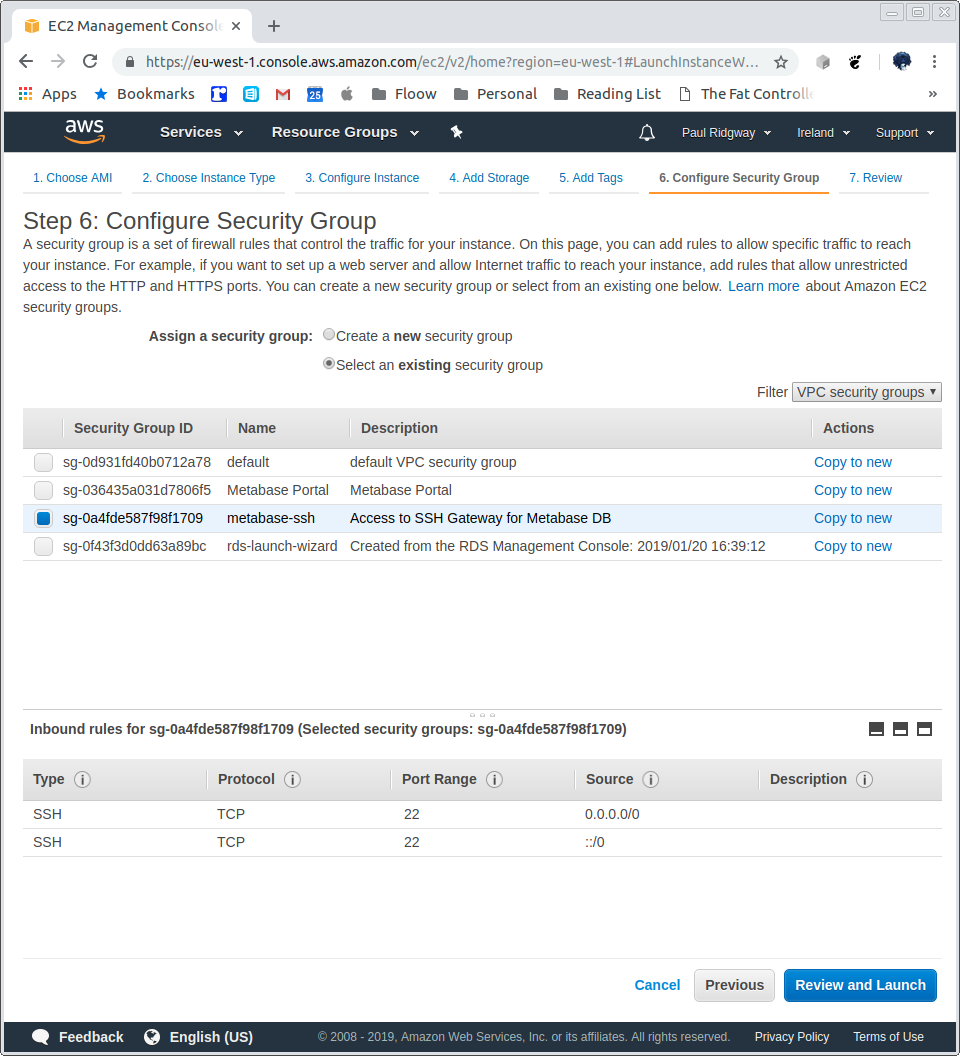This screenshot has height=1056, width=960.
Task: Minimize the inbound rules panel
Action: point(876,729)
